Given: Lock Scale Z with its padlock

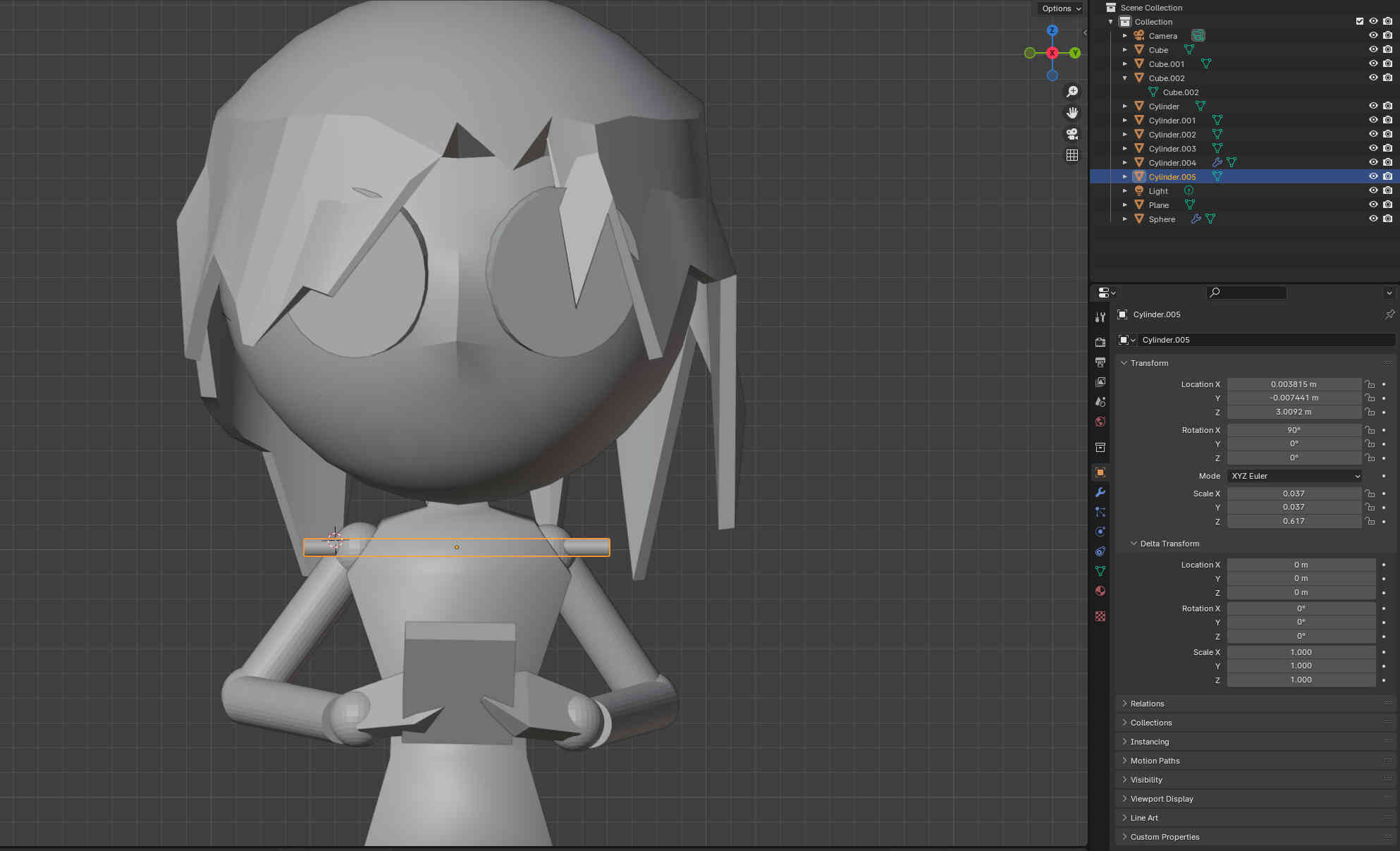Looking at the screenshot, I should pyautogui.click(x=1370, y=521).
